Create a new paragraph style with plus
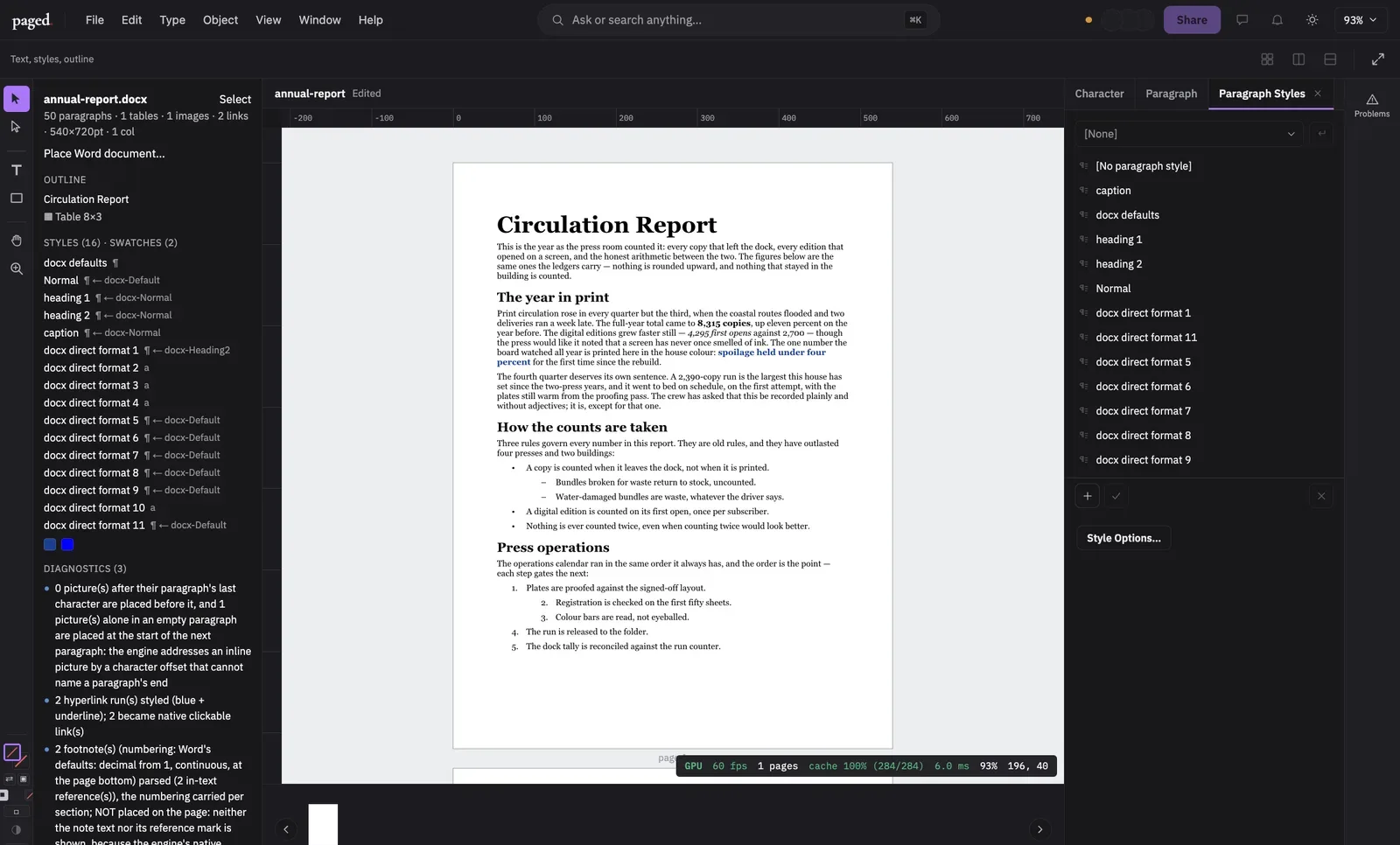The width and height of the screenshot is (1400, 845). point(1088,496)
